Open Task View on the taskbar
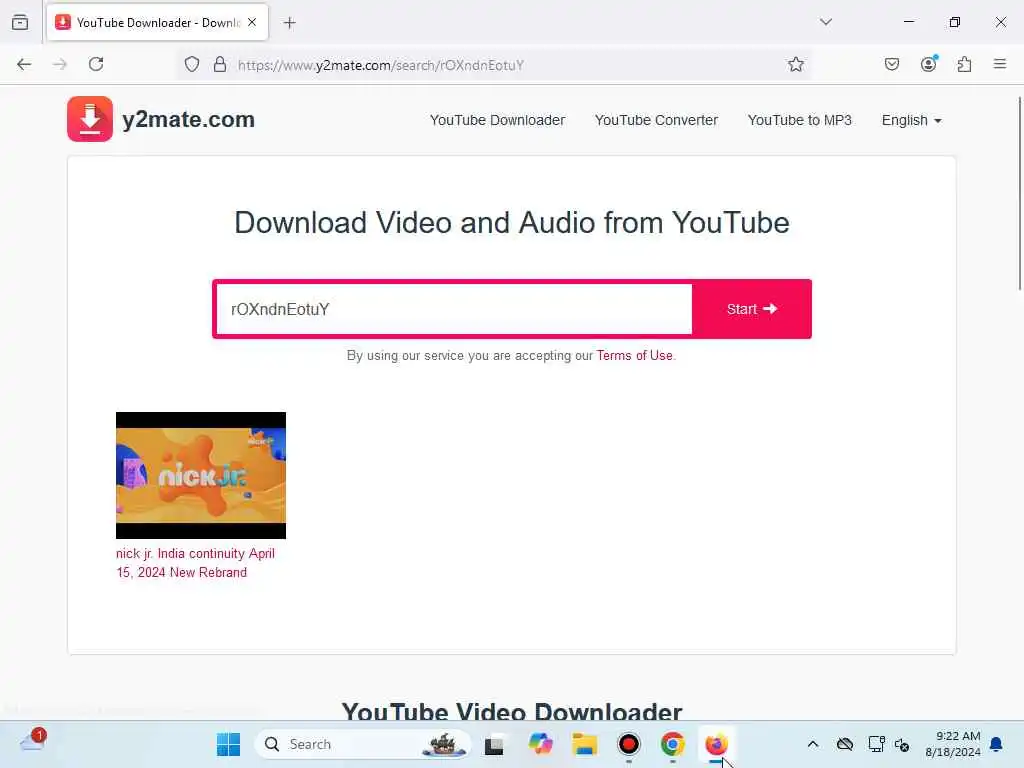 click(494, 744)
